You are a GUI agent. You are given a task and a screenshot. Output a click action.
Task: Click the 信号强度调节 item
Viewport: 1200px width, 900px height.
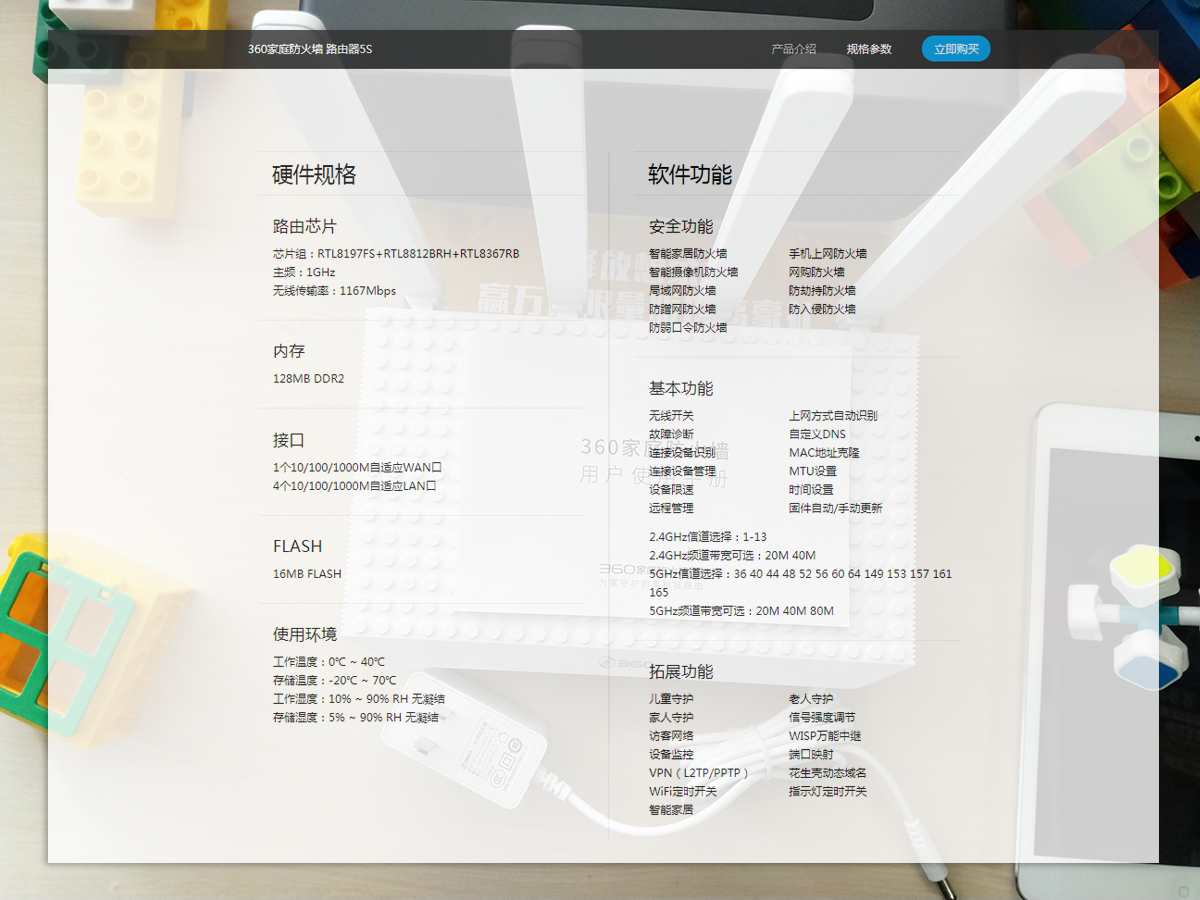click(822, 718)
